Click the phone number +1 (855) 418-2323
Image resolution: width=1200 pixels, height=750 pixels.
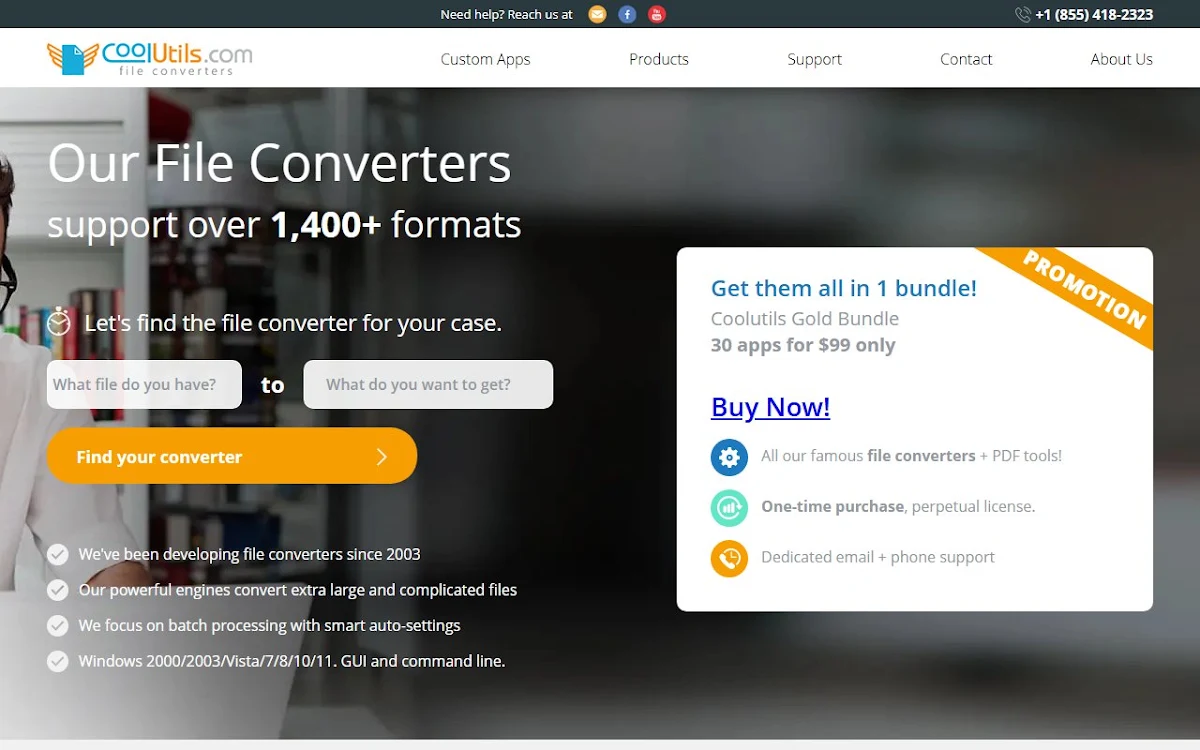[x=1094, y=14]
